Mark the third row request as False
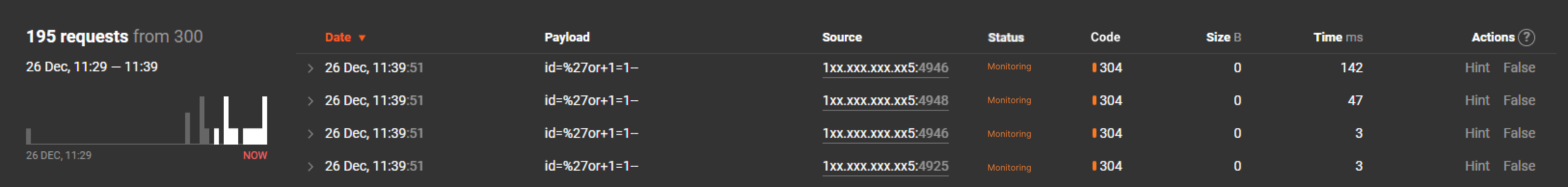Image resolution: width=1568 pixels, height=187 pixels. point(1519,134)
